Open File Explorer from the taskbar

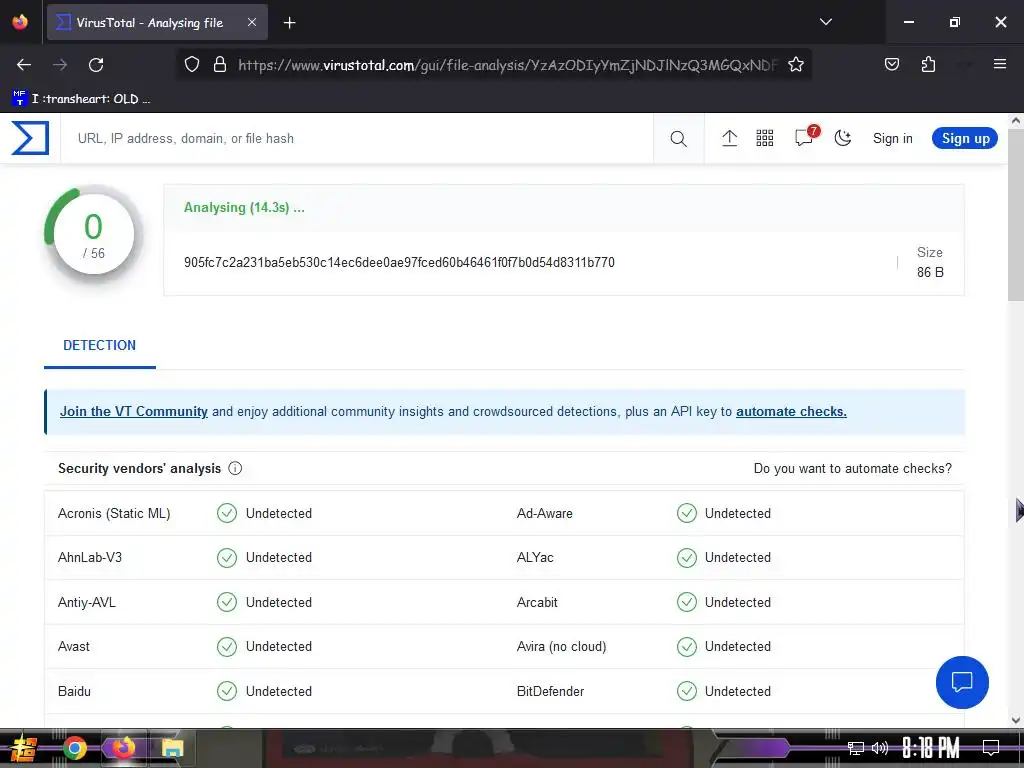[172, 748]
